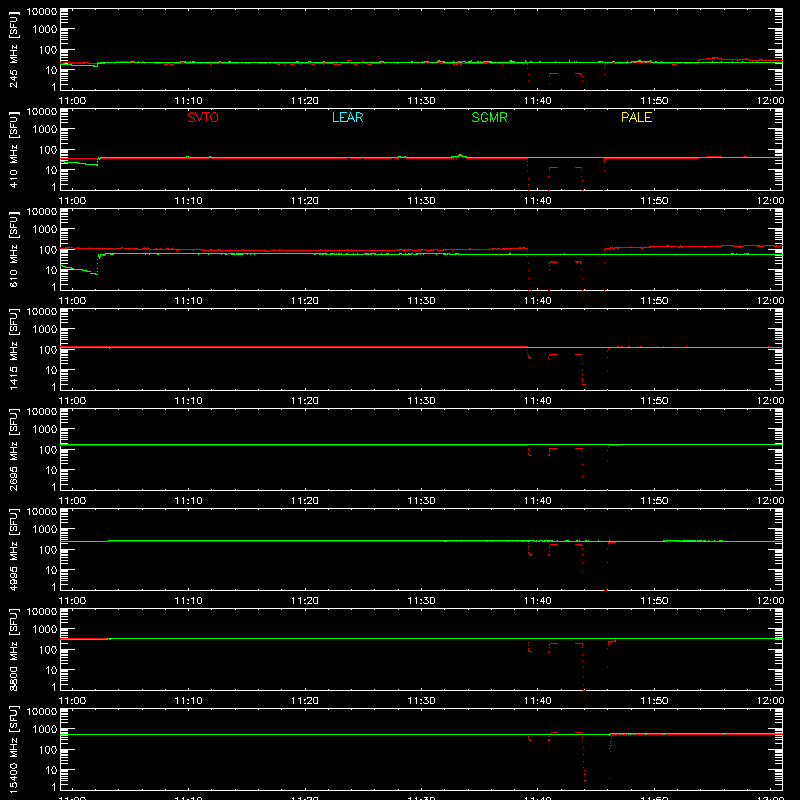
Task: Click 11:10 time label under 2695 MHz plot
Action: click(188, 501)
